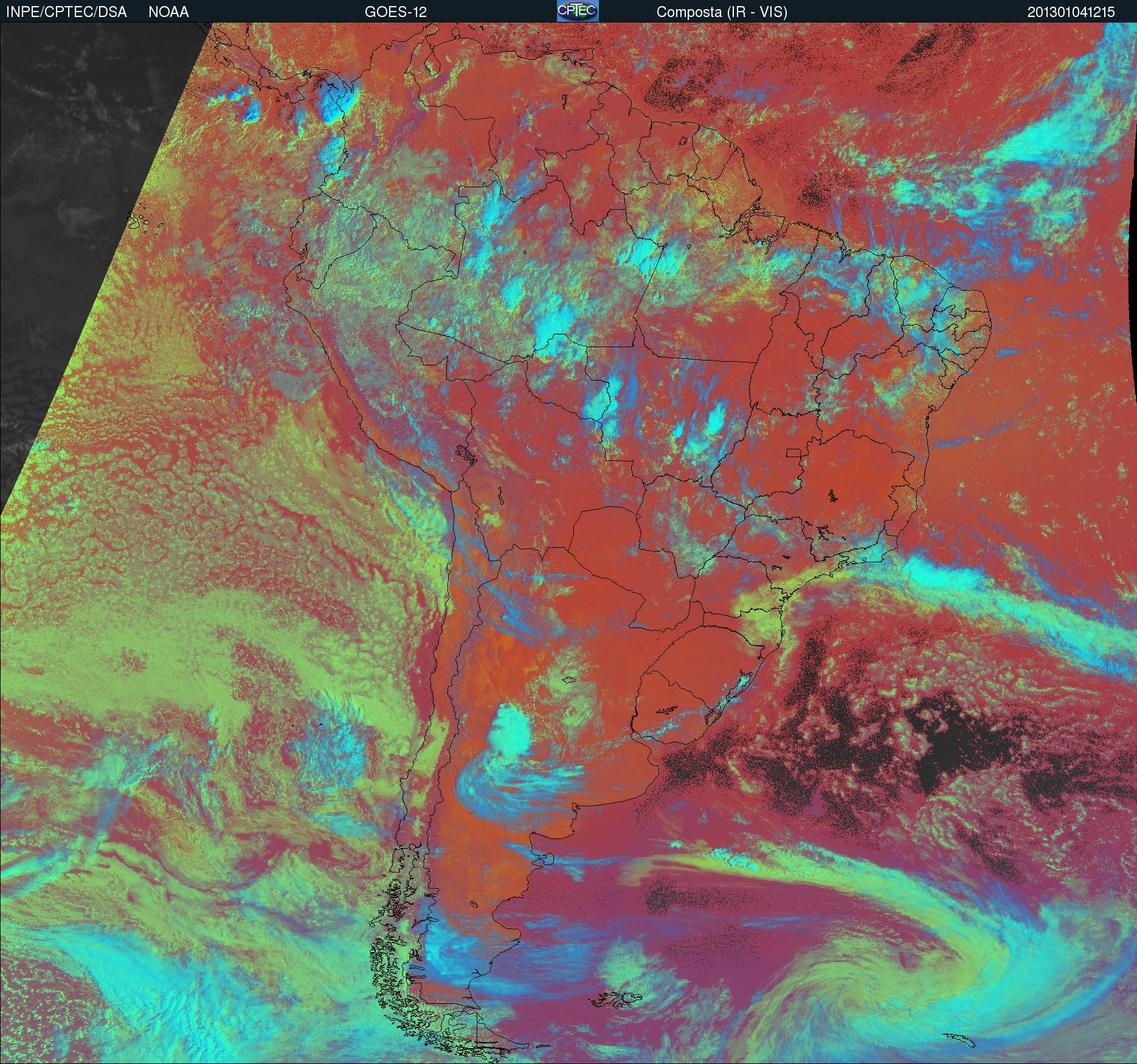This screenshot has width=1137, height=1064.
Task: Click the INPE/CPTEC/DSA header text
Action: coord(67,12)
